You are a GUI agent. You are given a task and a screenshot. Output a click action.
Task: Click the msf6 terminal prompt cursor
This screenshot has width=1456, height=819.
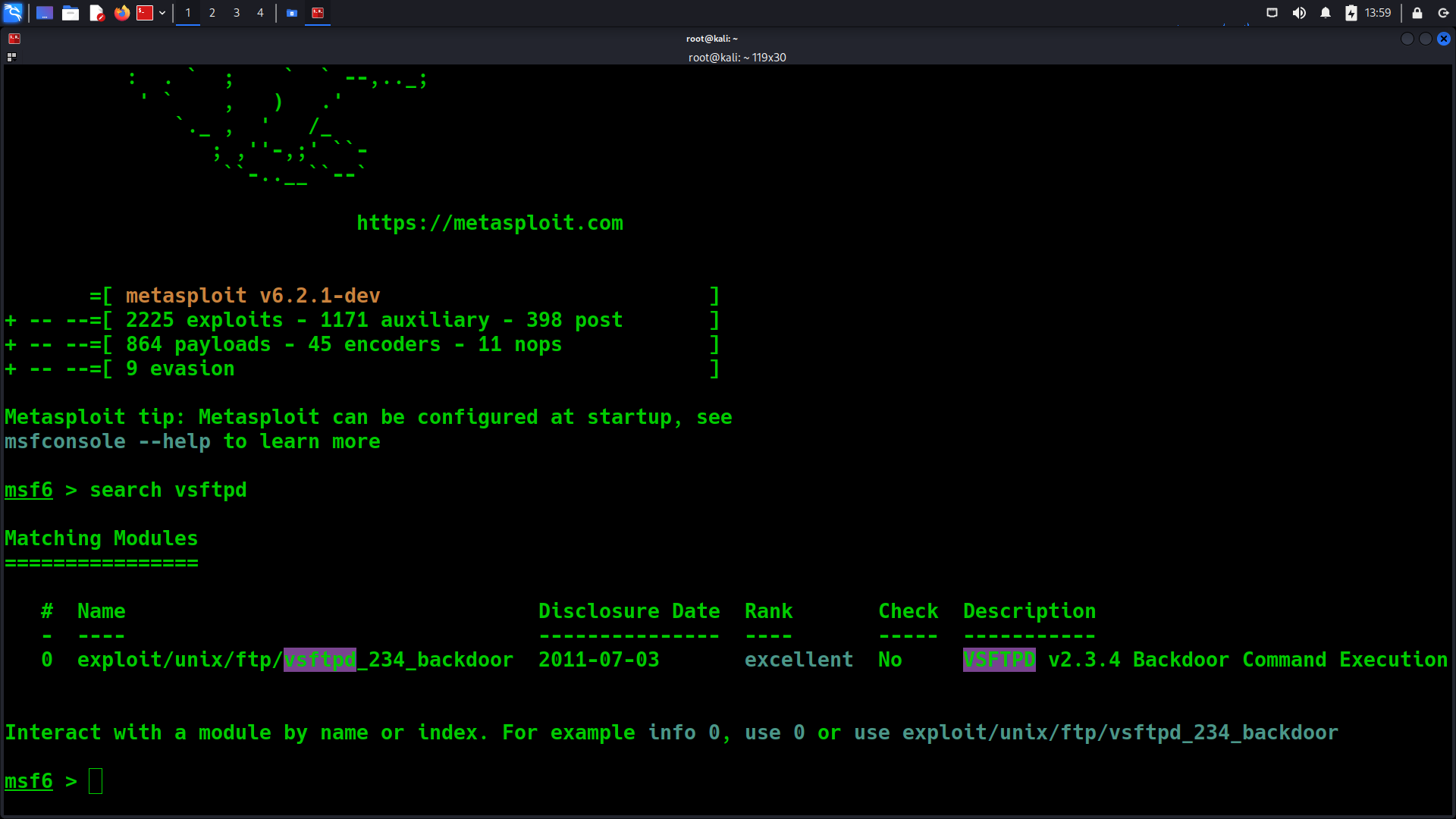[96, 781]
